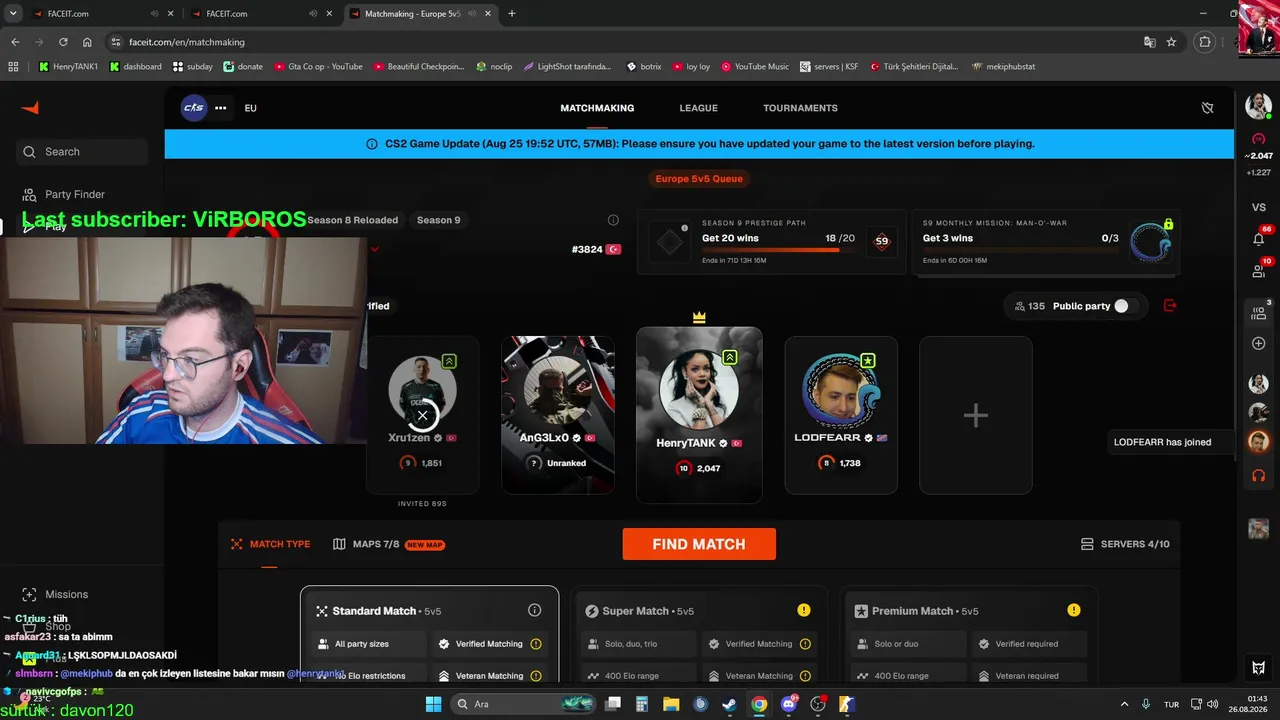The width and height of the screenshot is (1280, 720).
Task: Open LODFEARR's party card
Action: point(841,415)
